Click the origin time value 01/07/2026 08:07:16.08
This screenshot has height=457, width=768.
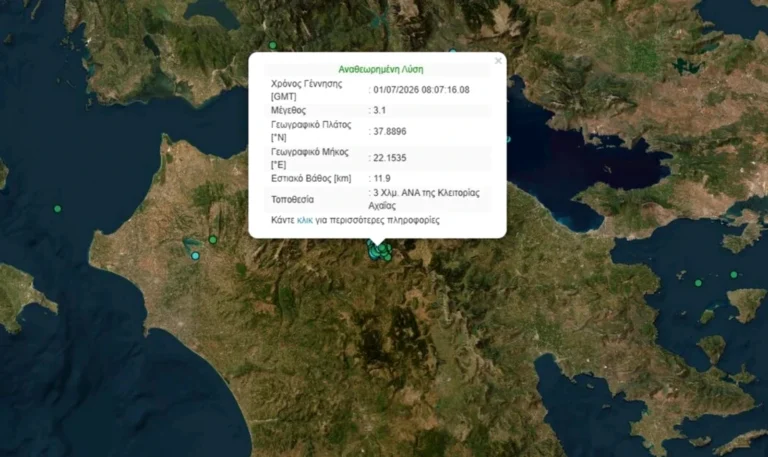pos(421,90)
